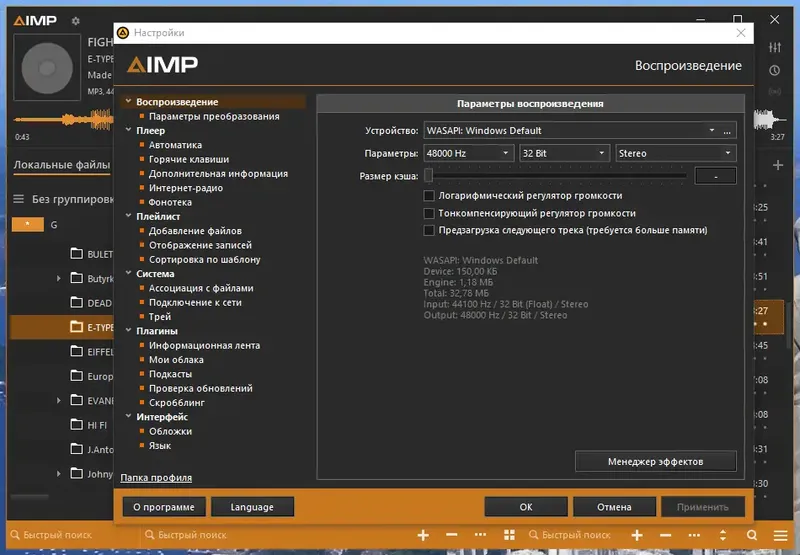Click the remove minus icon left of grid
Screen dimensions: 800x555
point(452,535)
